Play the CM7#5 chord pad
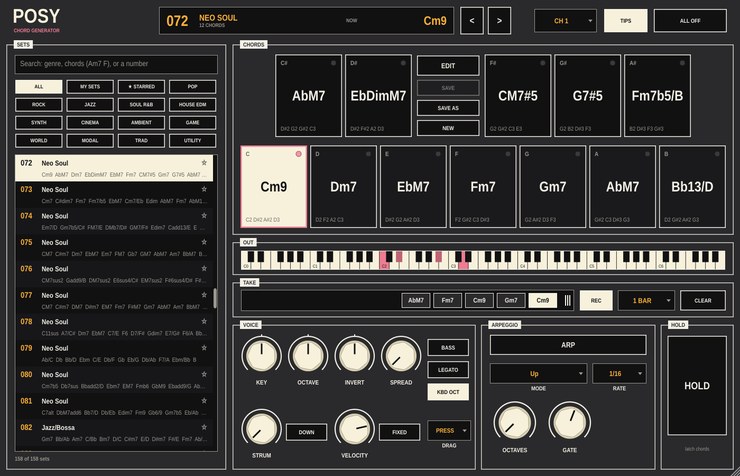Image resolution: width=740 pixels, height=476 pixels. tap(518, 96)
